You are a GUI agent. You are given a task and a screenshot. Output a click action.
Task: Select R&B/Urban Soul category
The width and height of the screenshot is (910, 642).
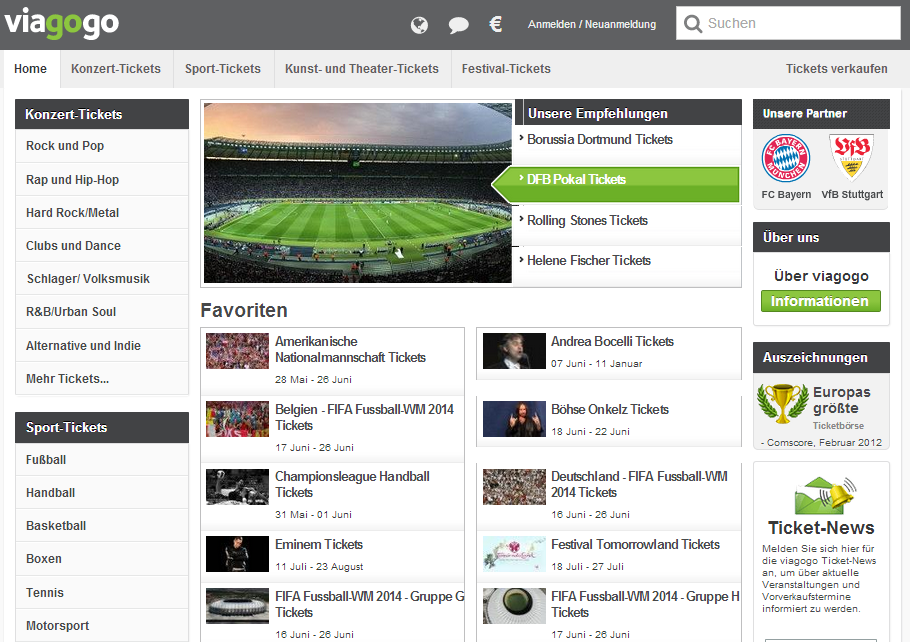pyautogui.click(x=102, y=312)
